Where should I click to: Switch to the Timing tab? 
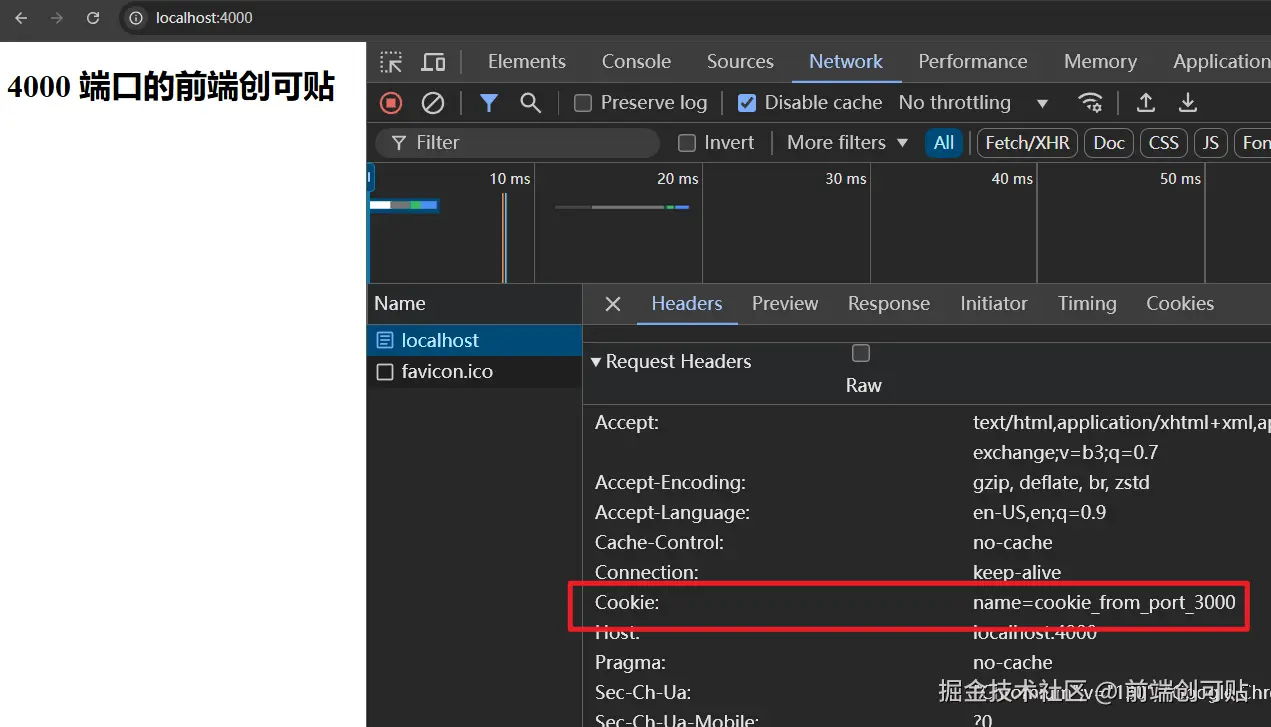[1087, 304]
